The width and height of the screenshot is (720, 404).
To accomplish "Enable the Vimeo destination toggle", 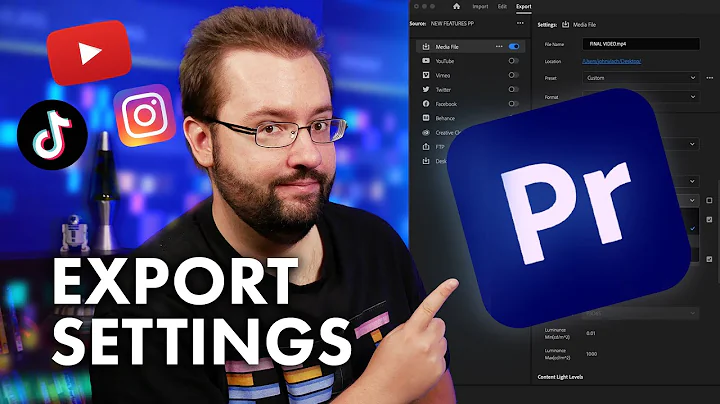I will point(513,75).
